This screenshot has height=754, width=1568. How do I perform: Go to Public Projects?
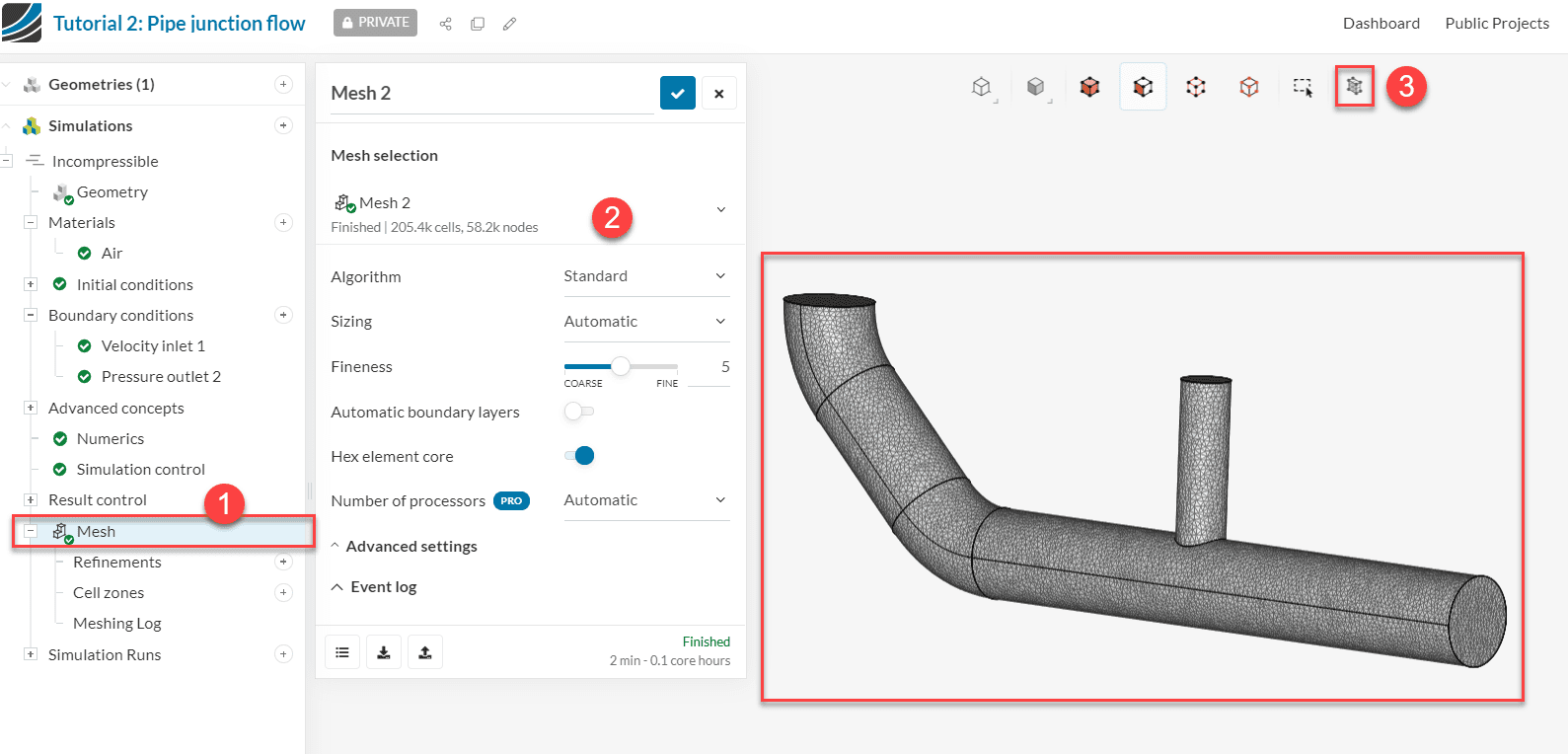coord(1496,24)
